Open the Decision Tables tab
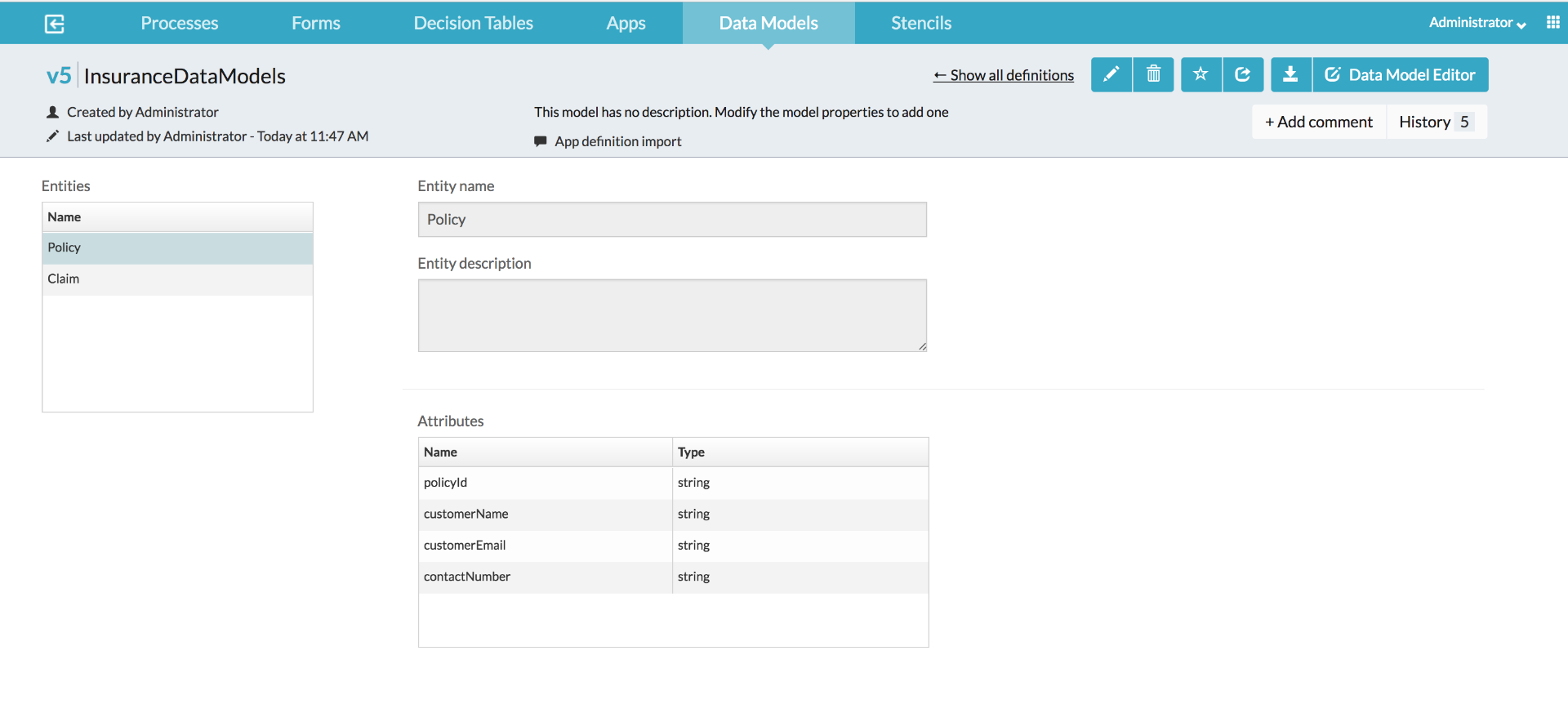The image size is (1568, 722). [473, 23]
